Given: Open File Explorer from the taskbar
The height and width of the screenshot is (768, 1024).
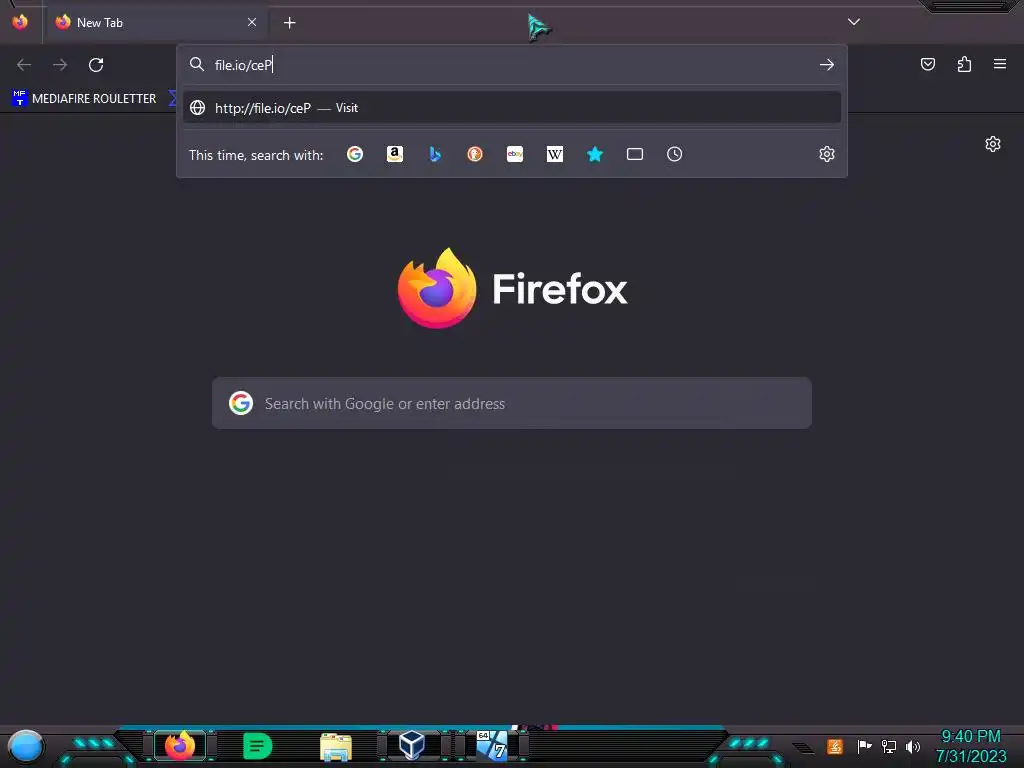Looking at the screenshot, I should coord(336,746).
